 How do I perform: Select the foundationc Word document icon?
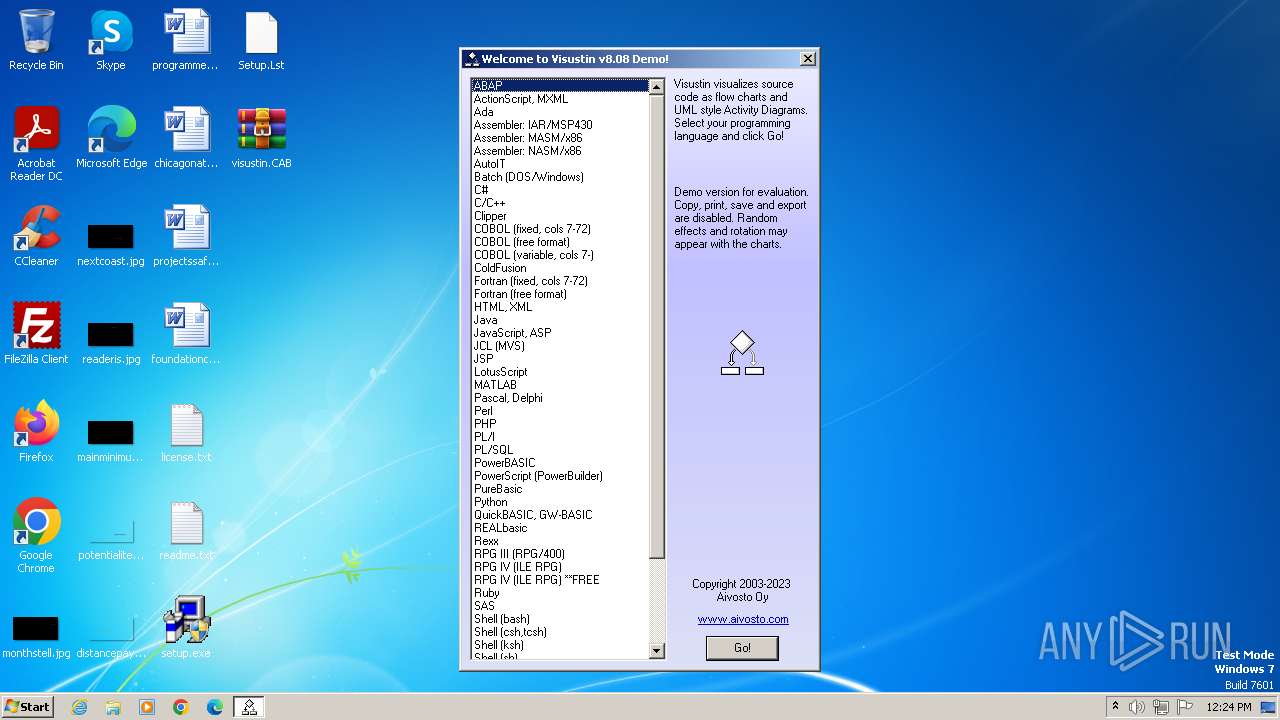click(x=185, y=334)
